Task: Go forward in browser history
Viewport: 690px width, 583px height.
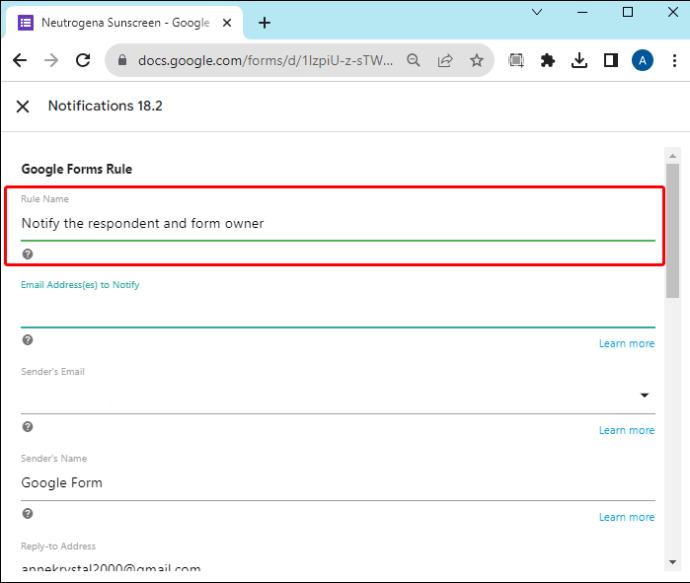Action: click(x=51, y=60)
